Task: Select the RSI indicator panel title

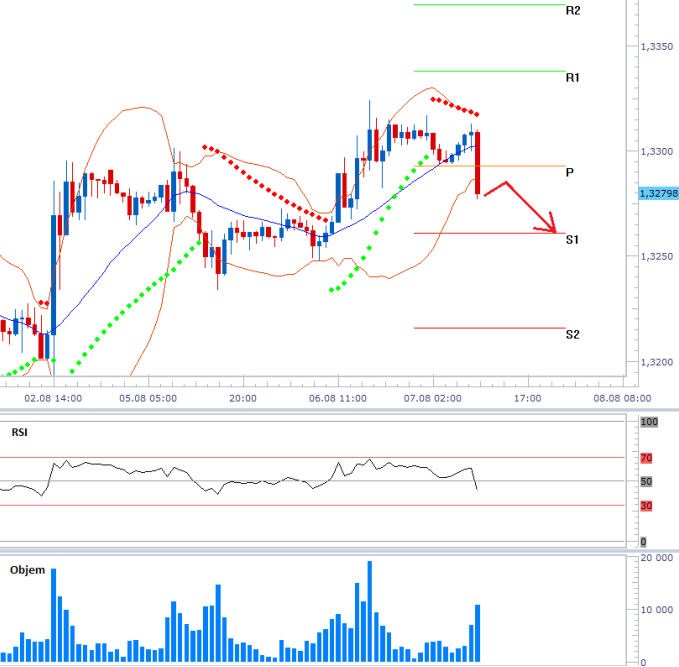Action: coord(19,432)
